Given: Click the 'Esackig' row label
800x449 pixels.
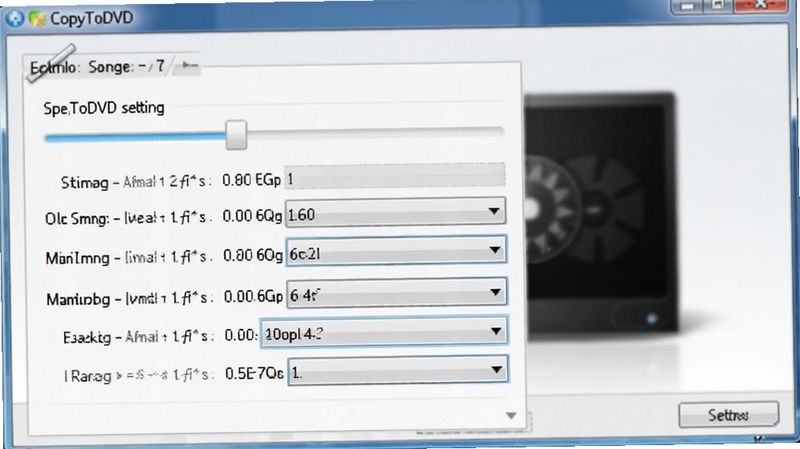Looking at the screenshot, I should 87,337.
